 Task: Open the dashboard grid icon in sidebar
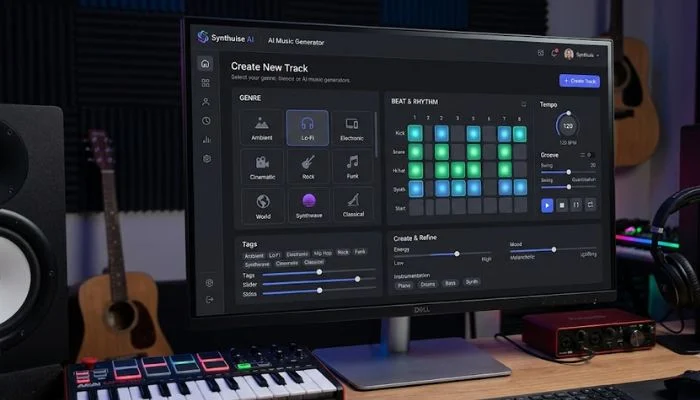205,83
